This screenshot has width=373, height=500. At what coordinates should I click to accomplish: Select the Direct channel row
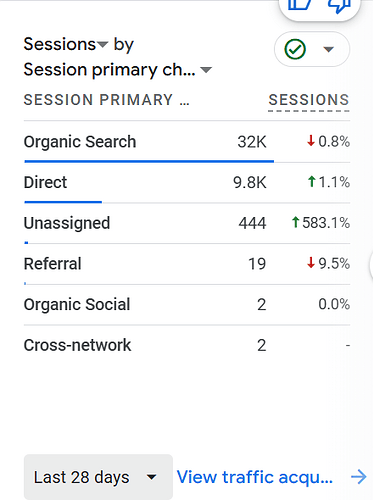[x=187, y=182]
